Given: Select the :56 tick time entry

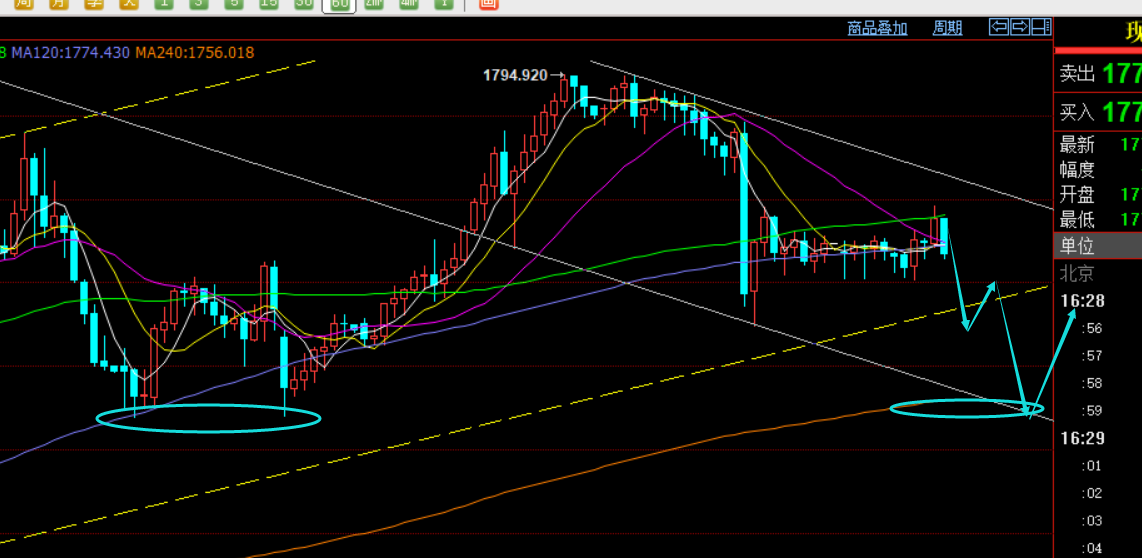Looking at the screenshot, I should pos(1094,328).
